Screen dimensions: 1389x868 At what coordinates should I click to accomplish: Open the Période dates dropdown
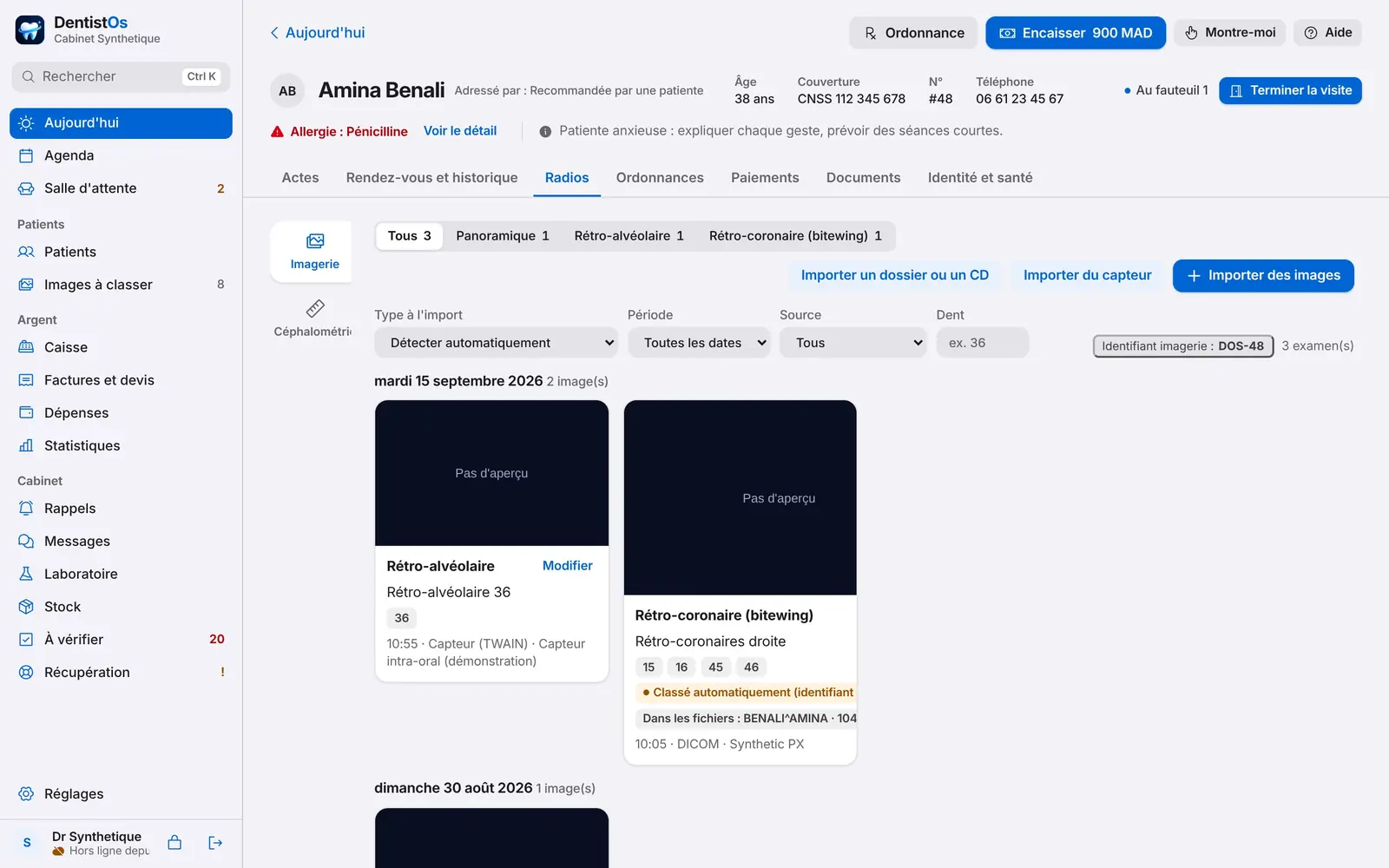(699, 343)
